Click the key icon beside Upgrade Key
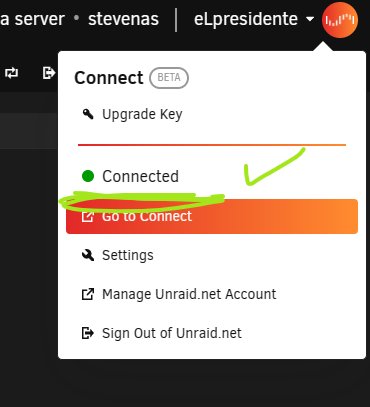The image size is (370, 407). click(x=88, y=114)
